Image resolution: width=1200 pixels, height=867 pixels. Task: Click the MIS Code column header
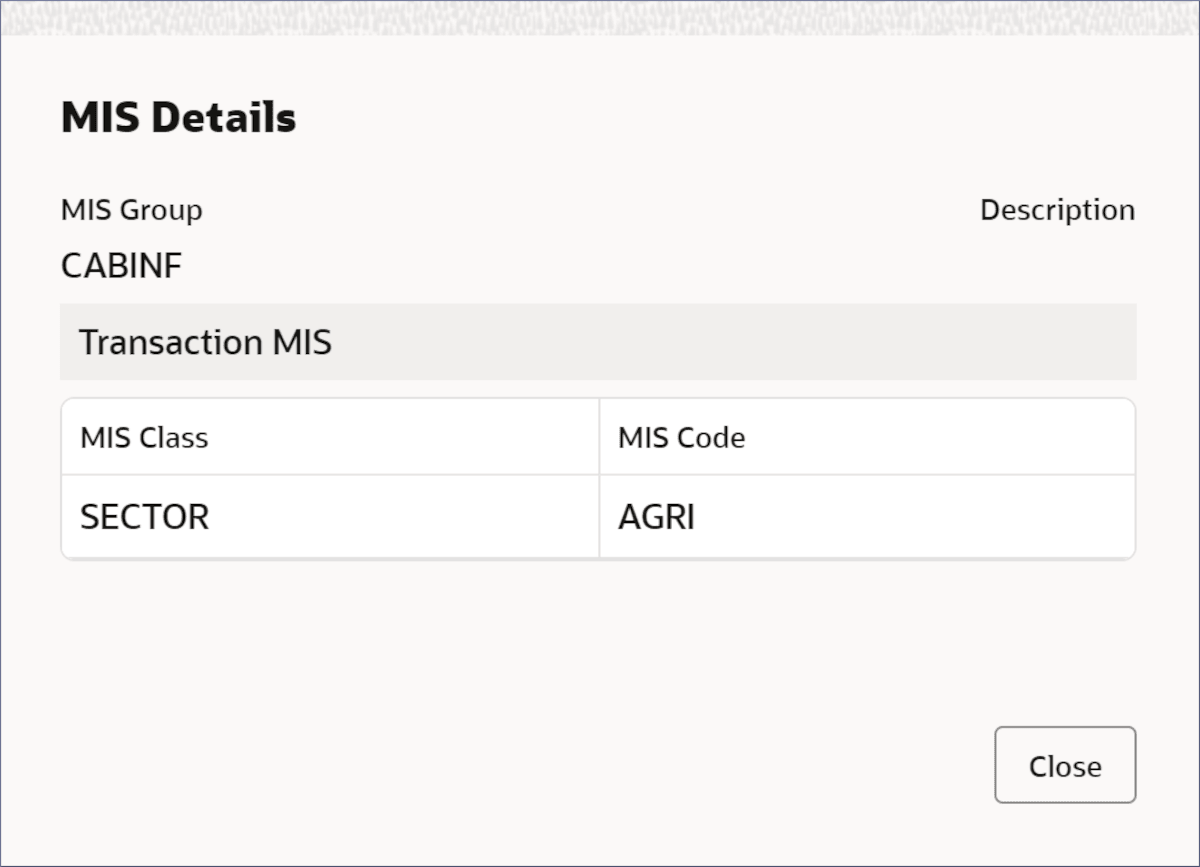click(681, 438)
